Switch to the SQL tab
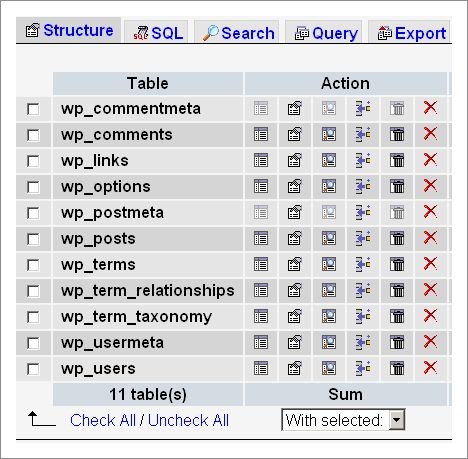This screenshot has width=468, height=459. [156, 33]
